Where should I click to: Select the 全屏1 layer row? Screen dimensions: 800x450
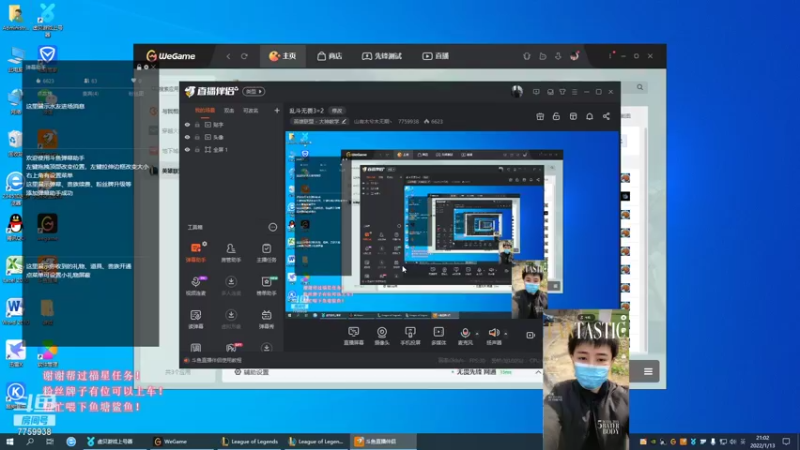pyautogui.click(x=231, y=149)
